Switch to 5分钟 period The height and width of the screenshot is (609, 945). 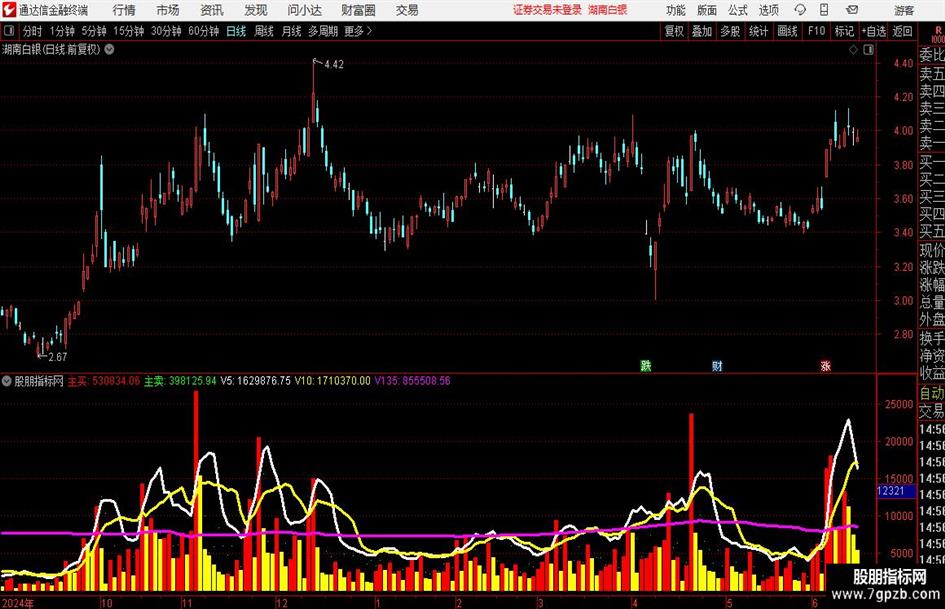[x=94, y=31]
